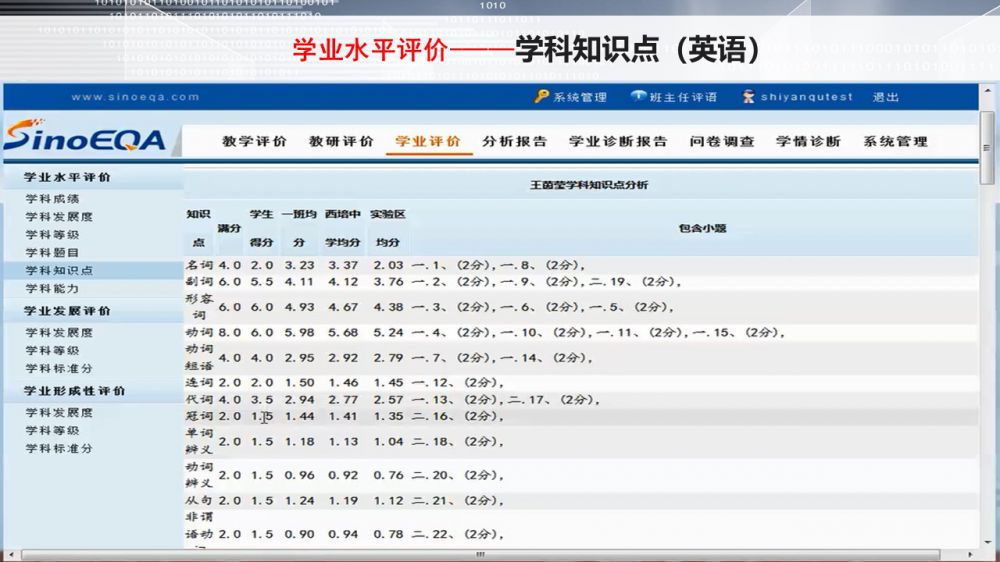Click the 系统管理 link in top bar
Image resolution: width=1000 pixels, height=562 pixels.
tap(580, 97)
